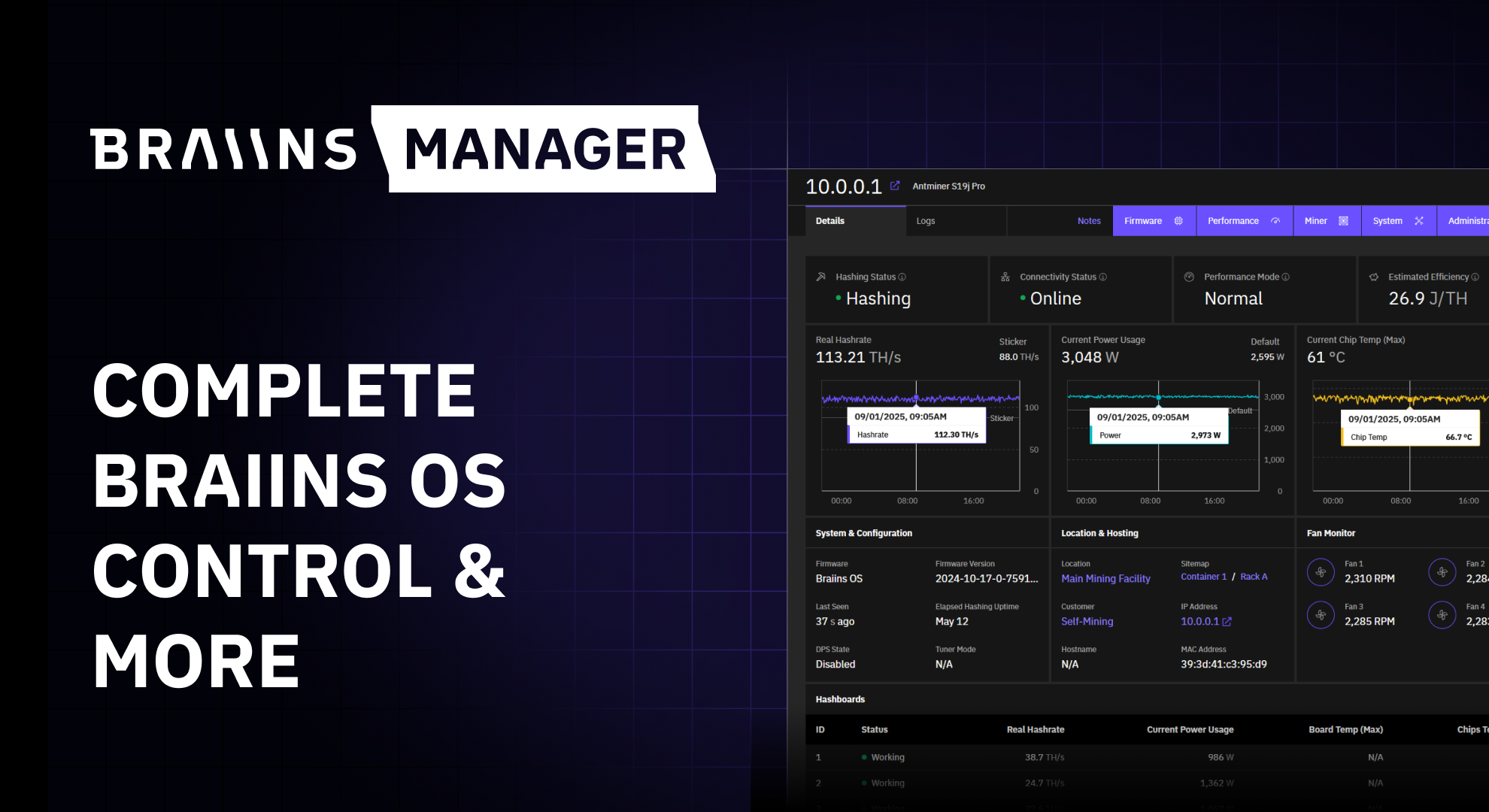Click the Fan 4 fan icon
This screenshot has height=812, width=1489.
click(1442, 615)
